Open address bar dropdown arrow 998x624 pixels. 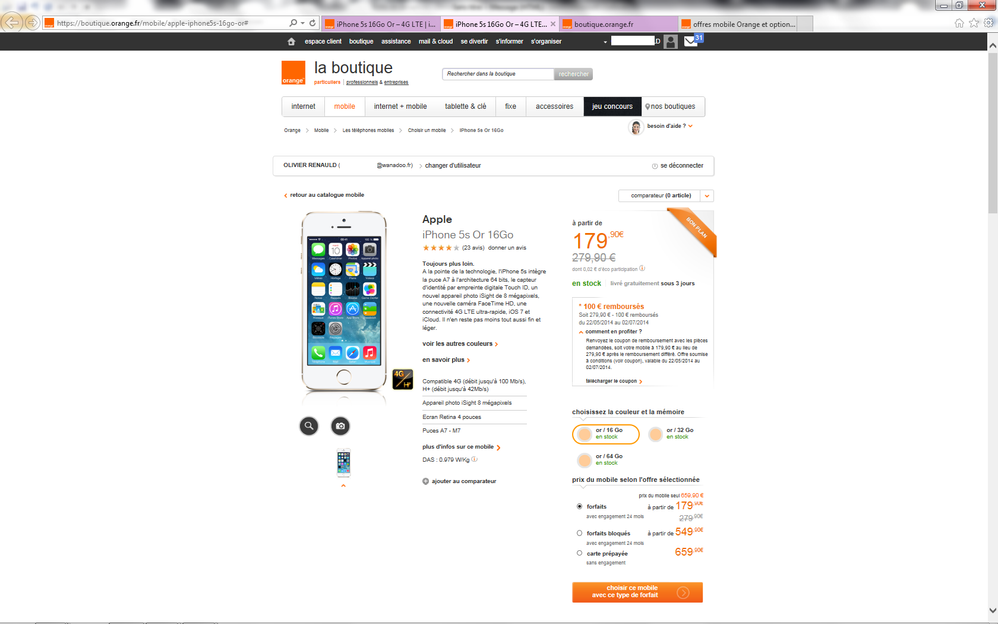tap(302, 23)
